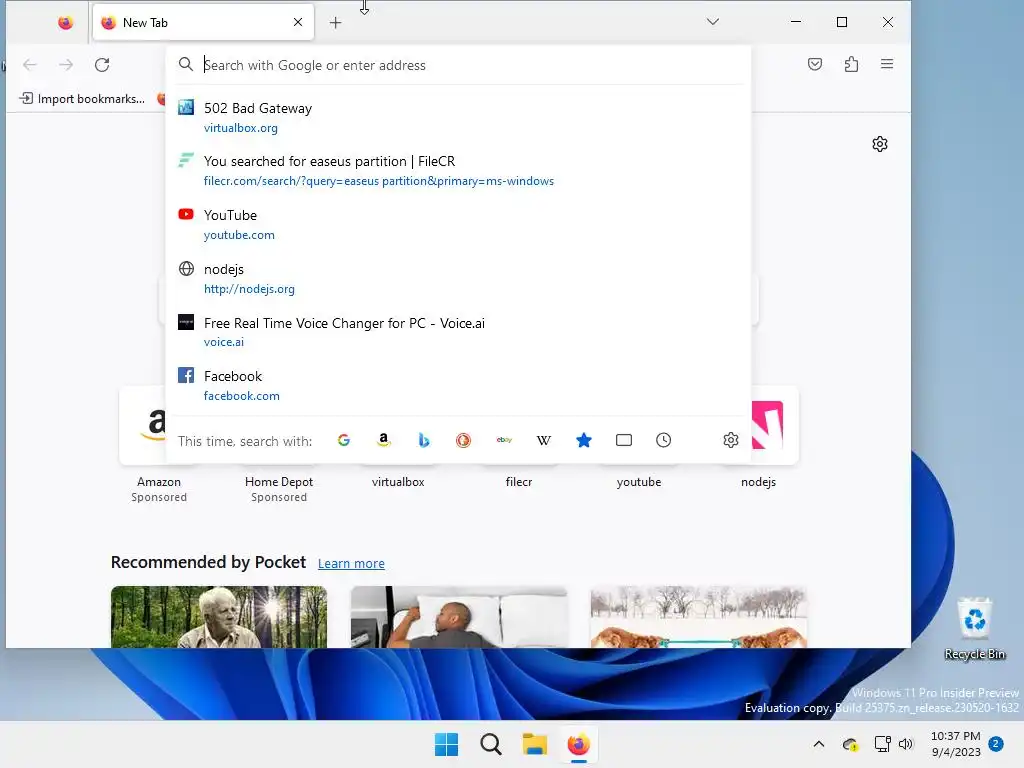
Task: Search in History using clock icon
Action: click(x=664, y=440)
